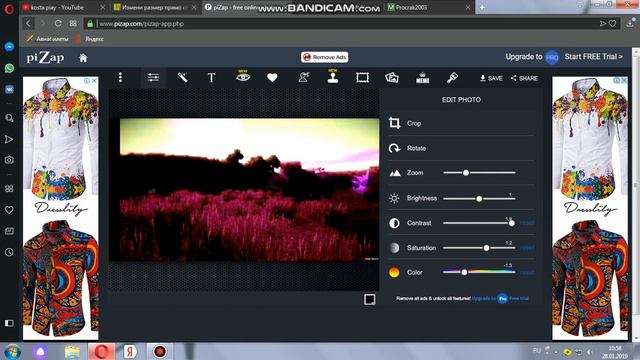The image size is (640, 360).
Task: Open Windows Start menu
Action: click(x=12, y=351)
